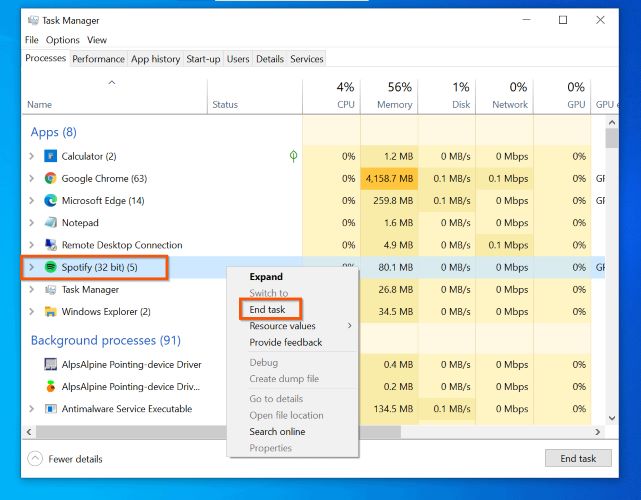Viewport: 641px width, 500px height.
Task: Expand the Remote Desktop Connection row
Action: point(31,244)
